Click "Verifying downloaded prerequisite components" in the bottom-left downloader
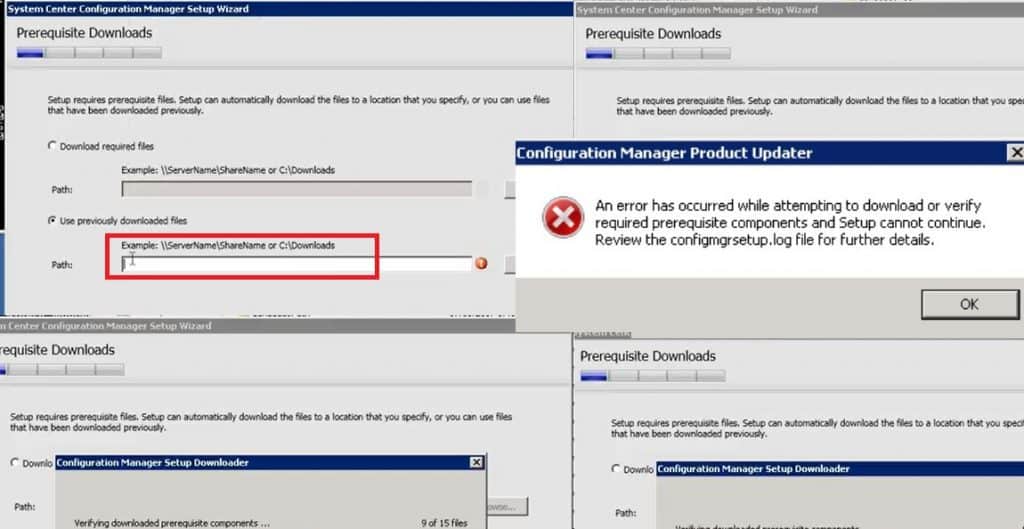The width and height of the screenshot is (1024, 529). pyautogui.click(x=172, y=523)
